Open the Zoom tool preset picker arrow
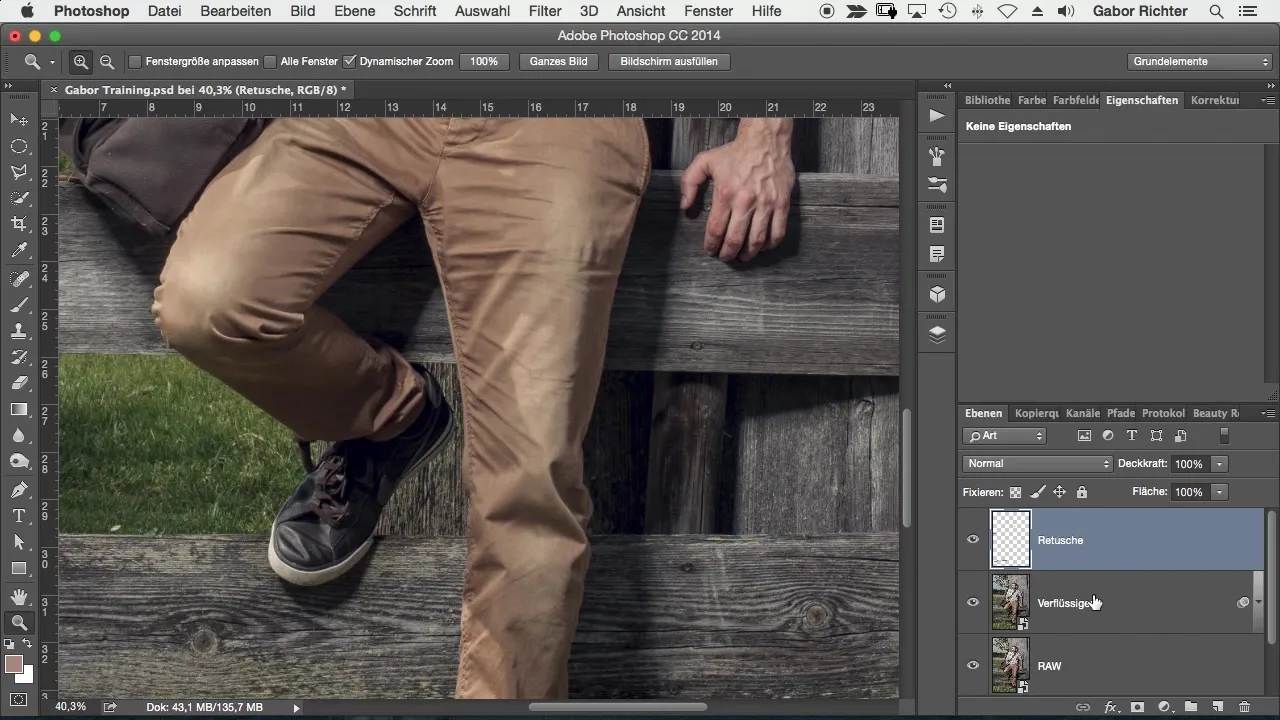The width and height of the screenshot is (1280, 720). tap(52, 62)
